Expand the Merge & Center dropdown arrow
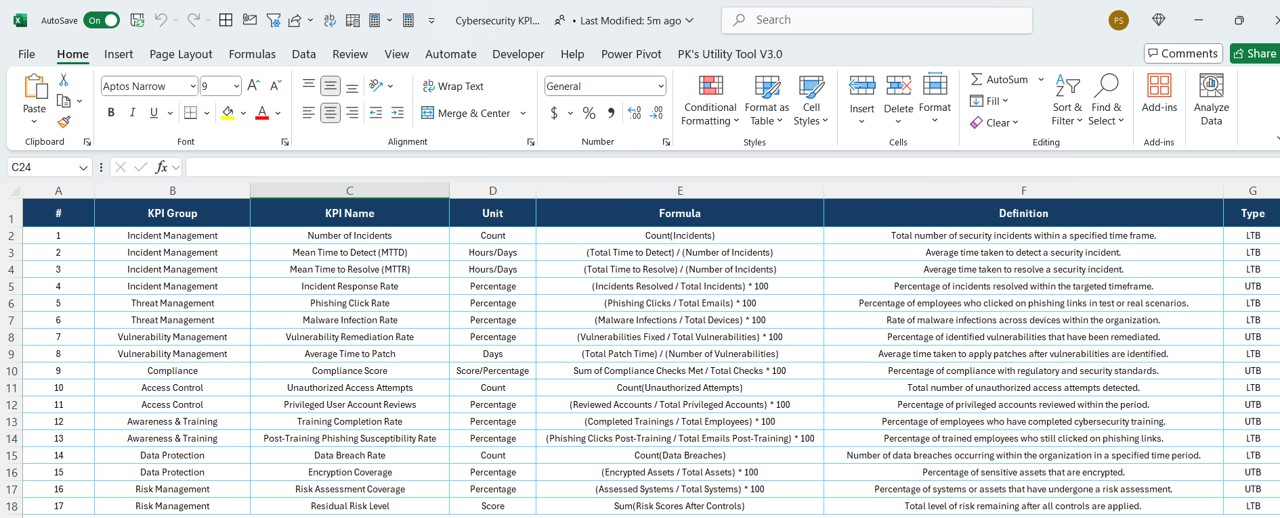 [523, 113]
